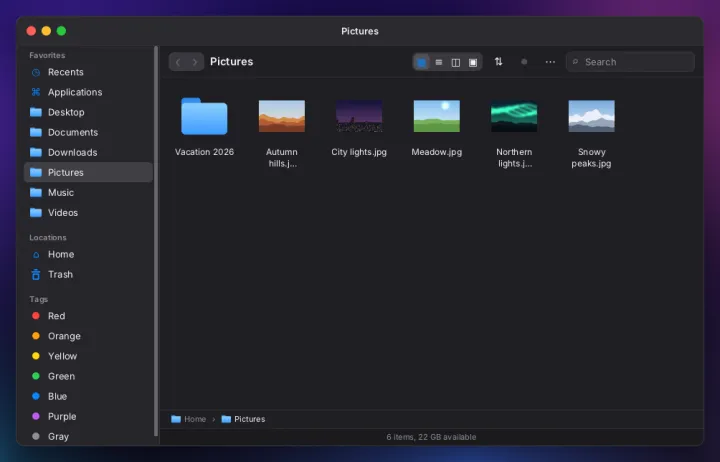The image size is (720, 462).
Task: Select Pictures in the sidebar
Action: [x=88, y=172]
